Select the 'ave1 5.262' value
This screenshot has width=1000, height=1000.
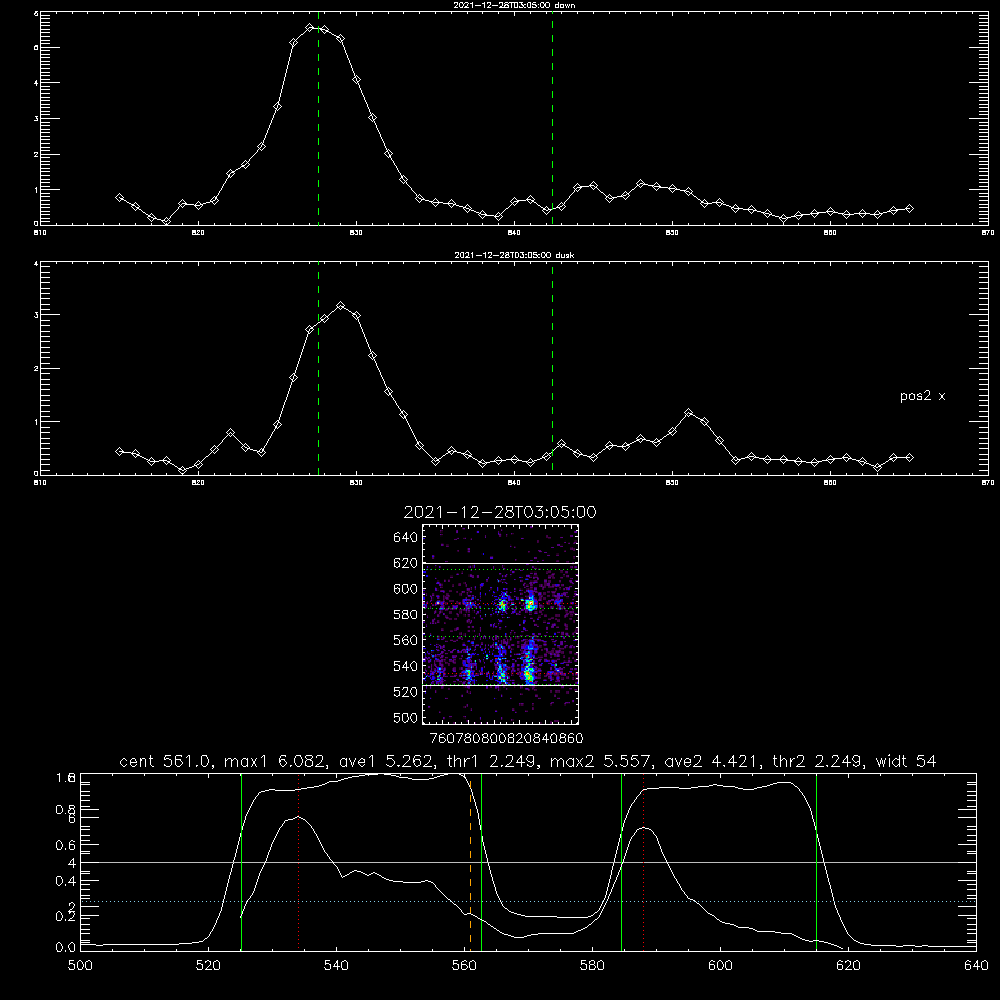386,761
